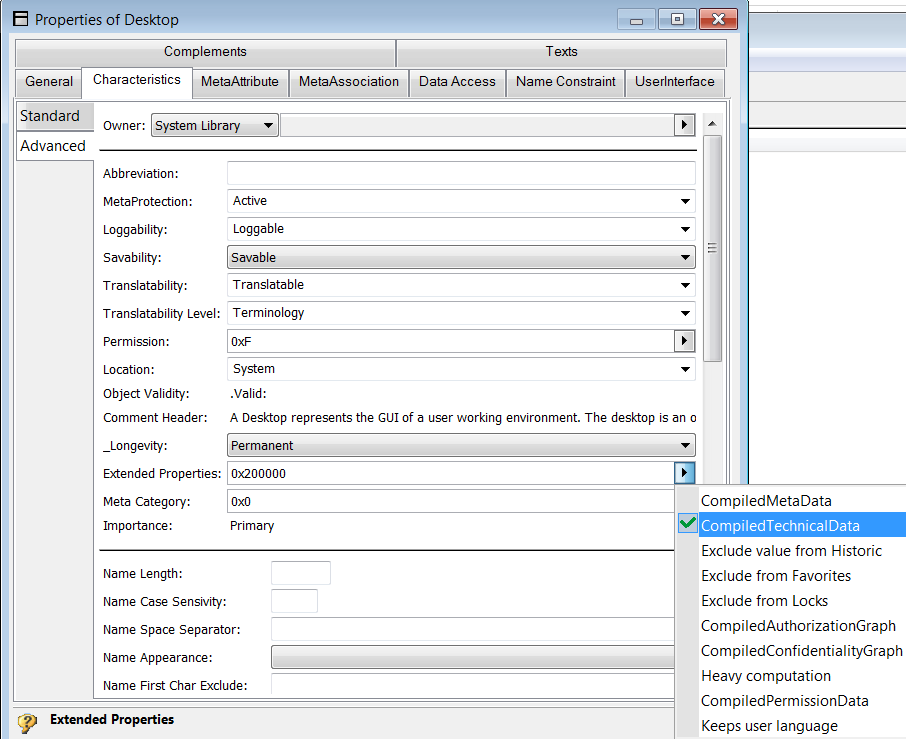The height and width of the screenshot is (739, 906).
Task: Enable the CompiledMetaData option
Action: (766, 501)
